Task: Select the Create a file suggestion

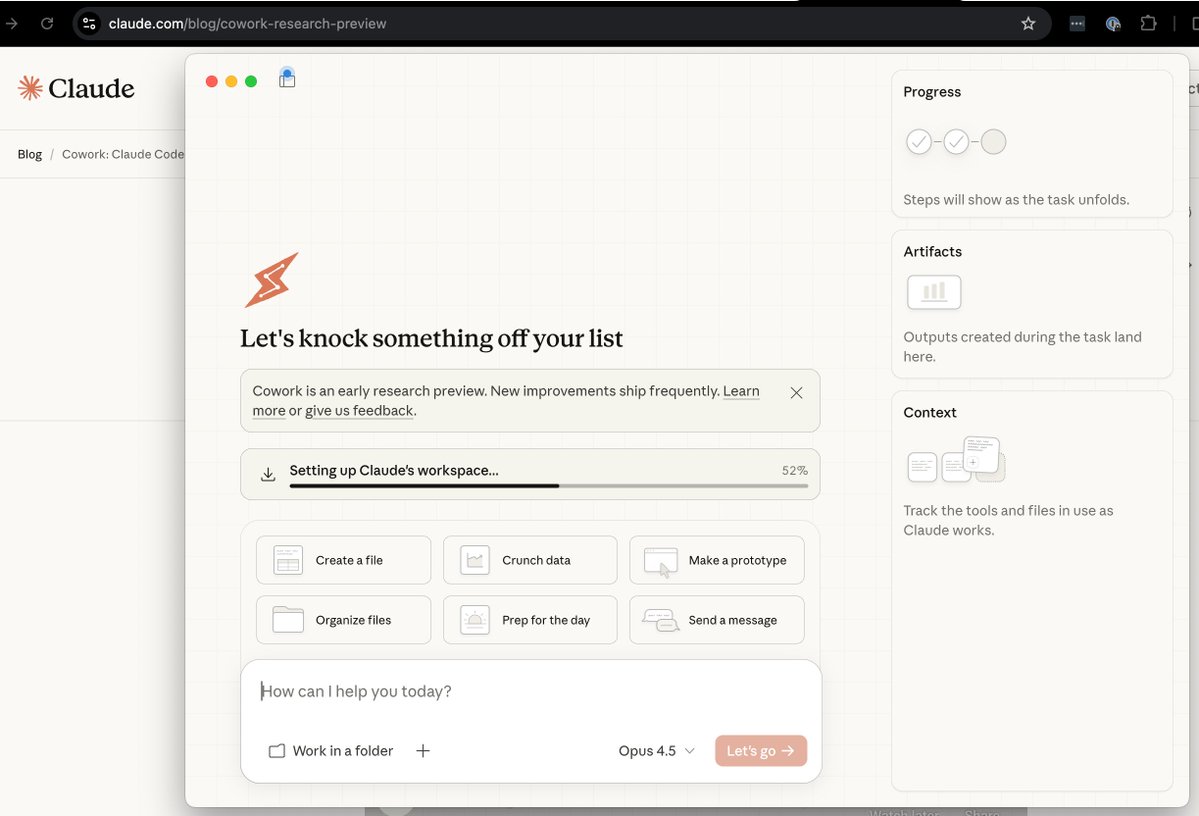Action: coord(343,560)
